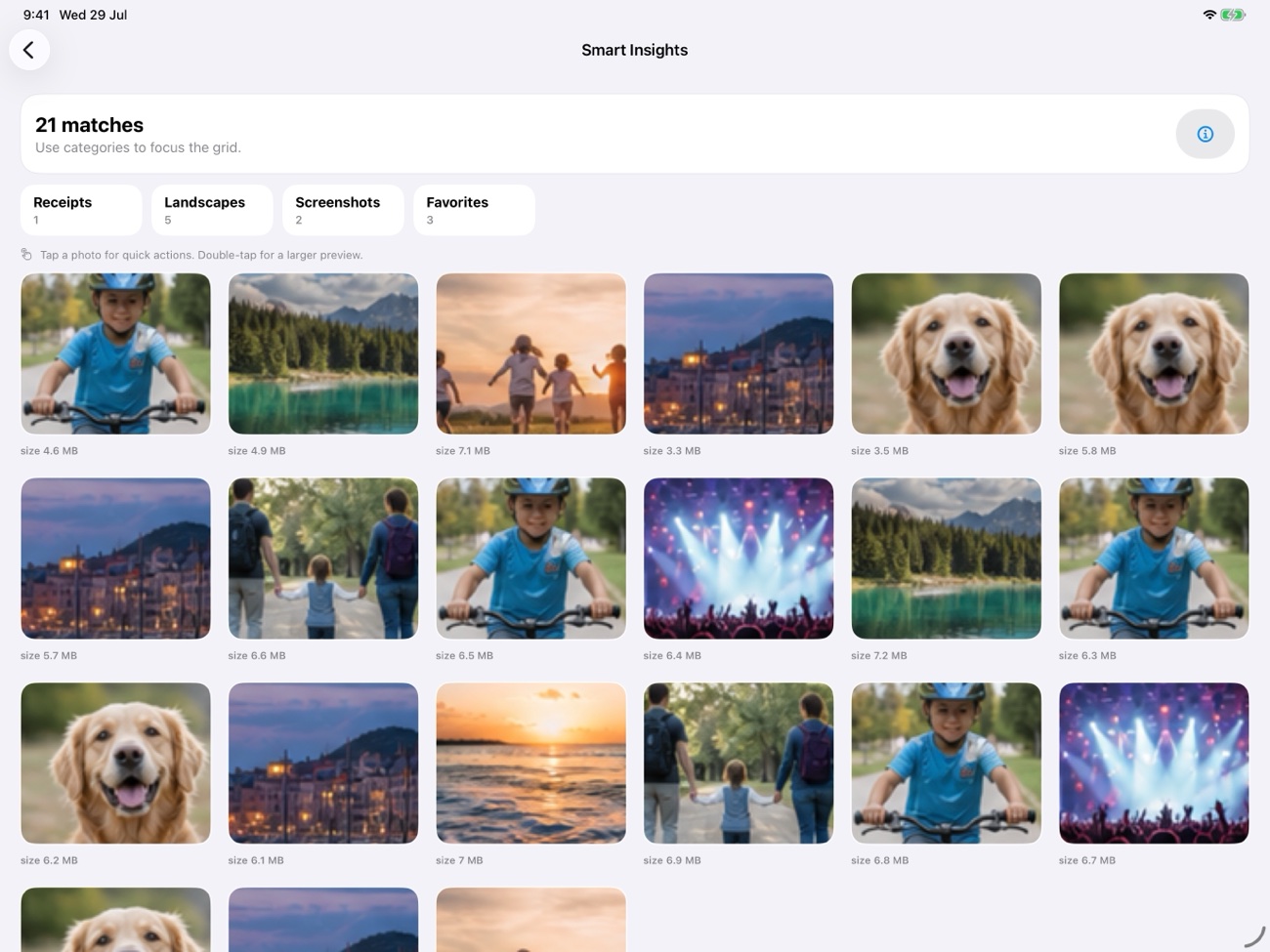Switch to Screenshots category

pyautogui.click(x=343, y=210)
